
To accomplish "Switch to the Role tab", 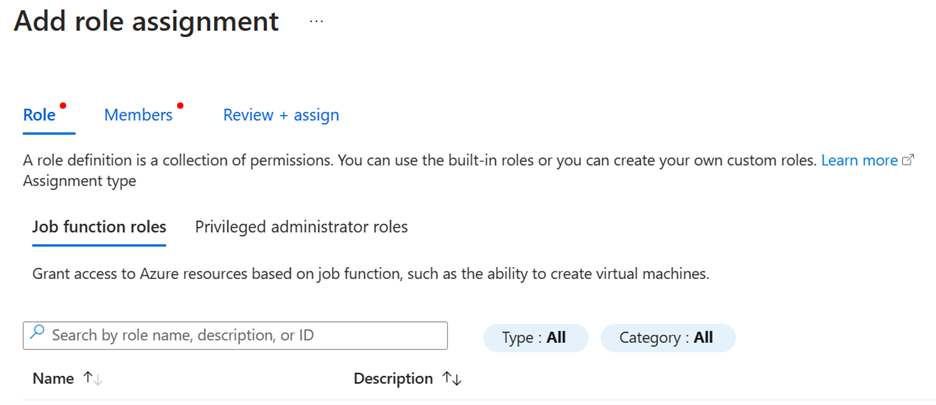I will (39, 115).
